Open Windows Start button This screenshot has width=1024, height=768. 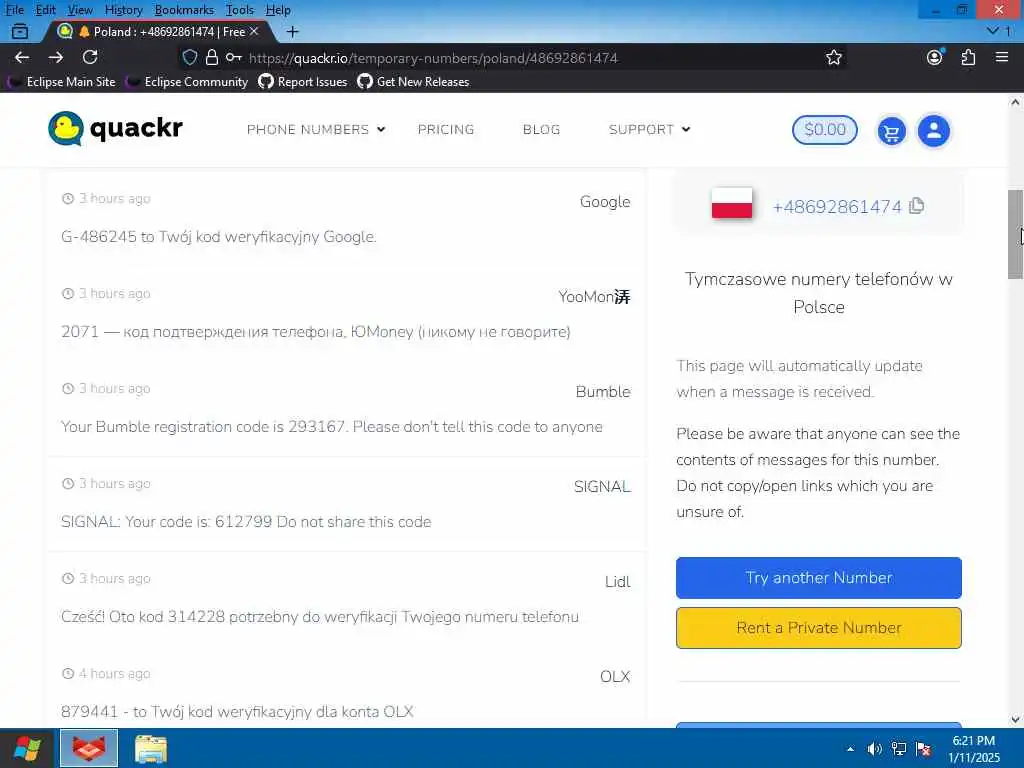[x=27, y=748]
